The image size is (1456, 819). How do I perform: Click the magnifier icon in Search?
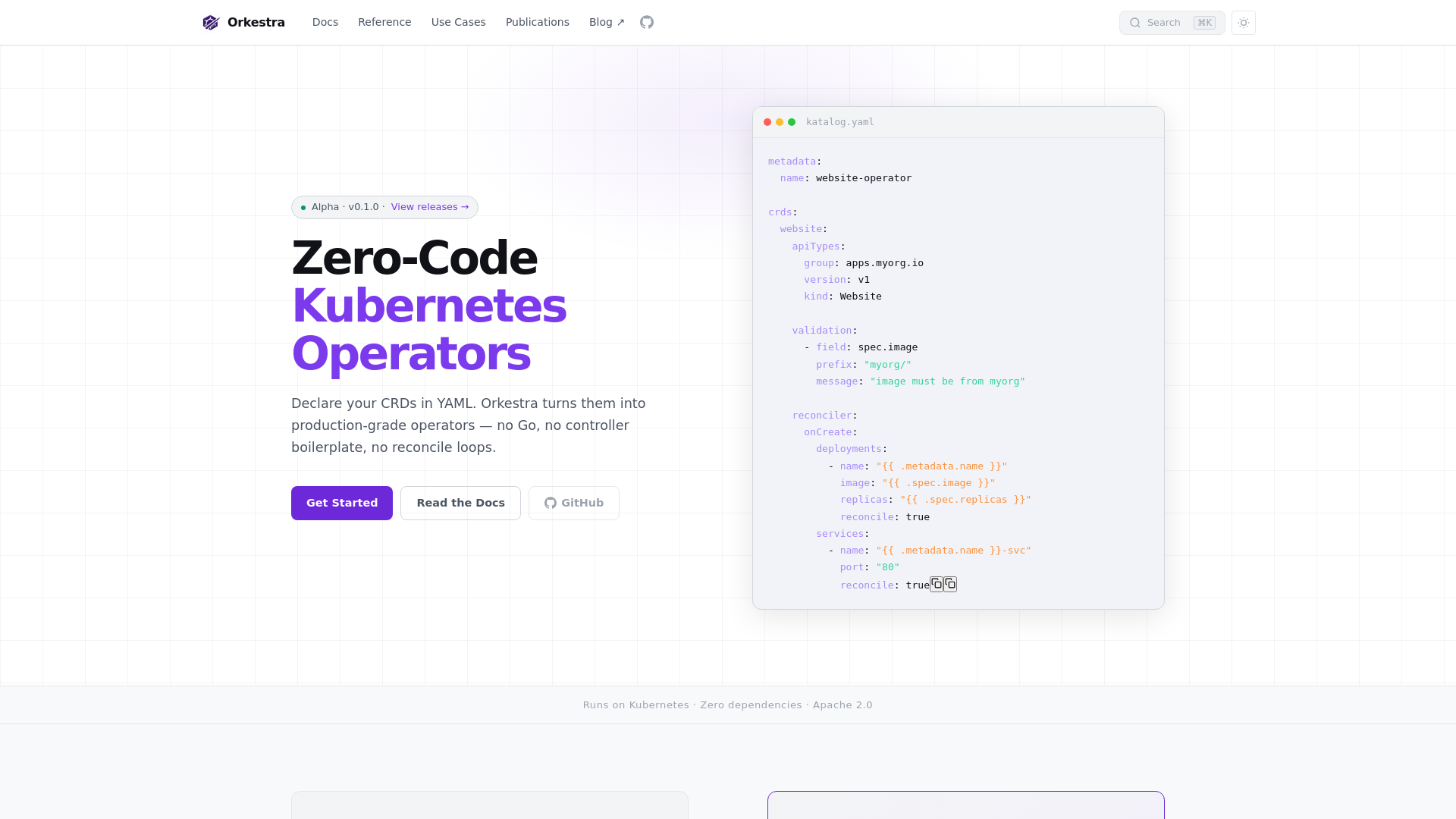coord(1135,23)
